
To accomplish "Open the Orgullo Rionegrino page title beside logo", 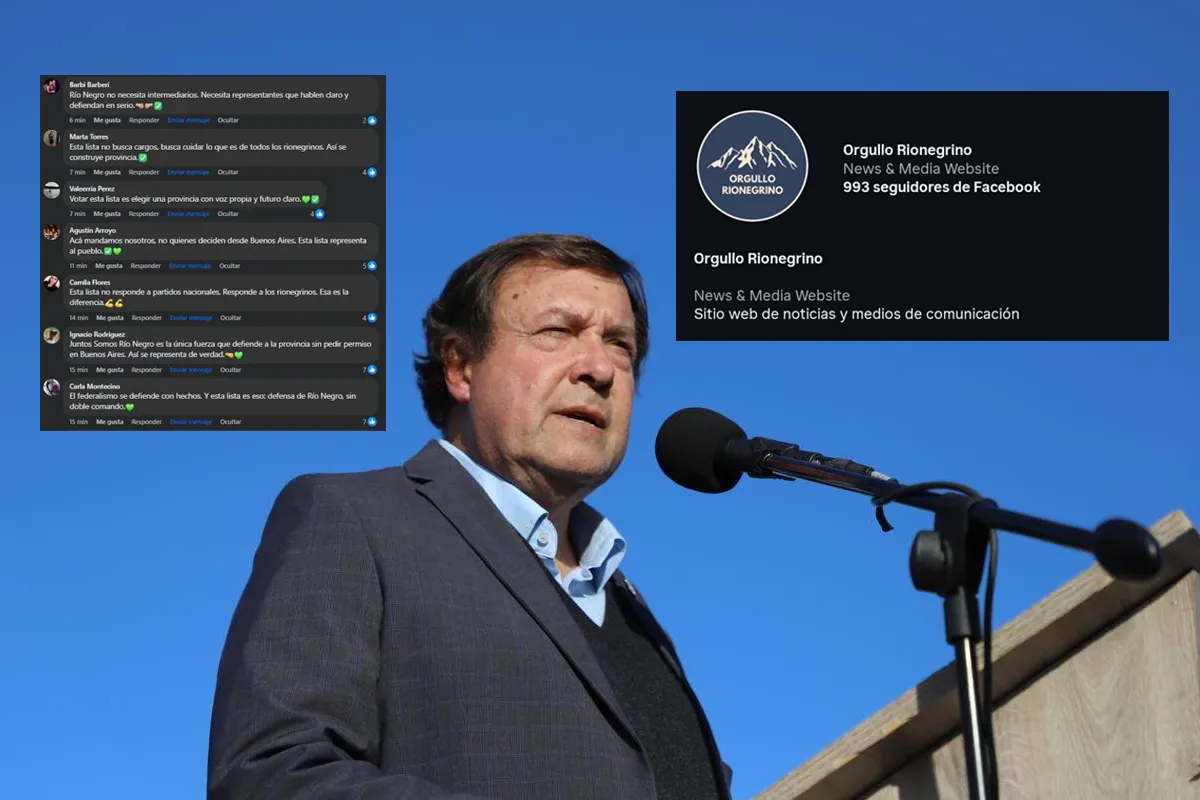I will coord(907,150).
